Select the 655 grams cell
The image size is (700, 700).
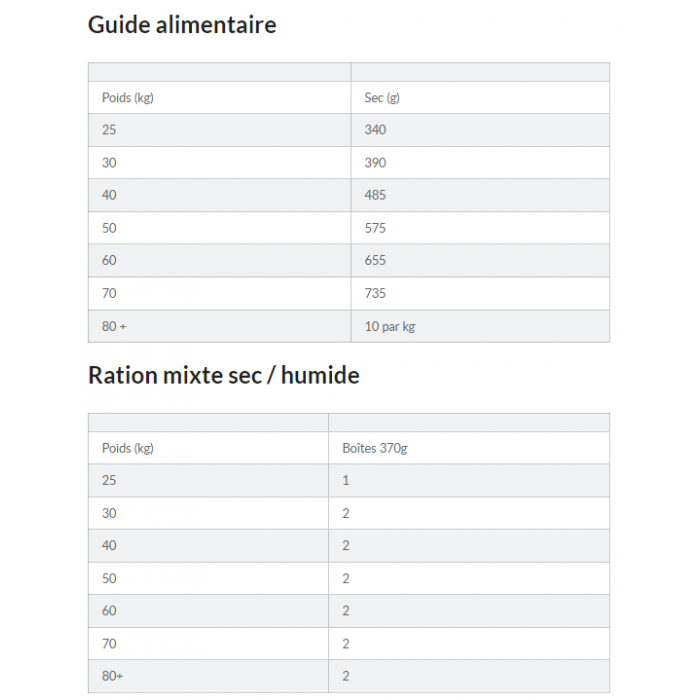375,261
